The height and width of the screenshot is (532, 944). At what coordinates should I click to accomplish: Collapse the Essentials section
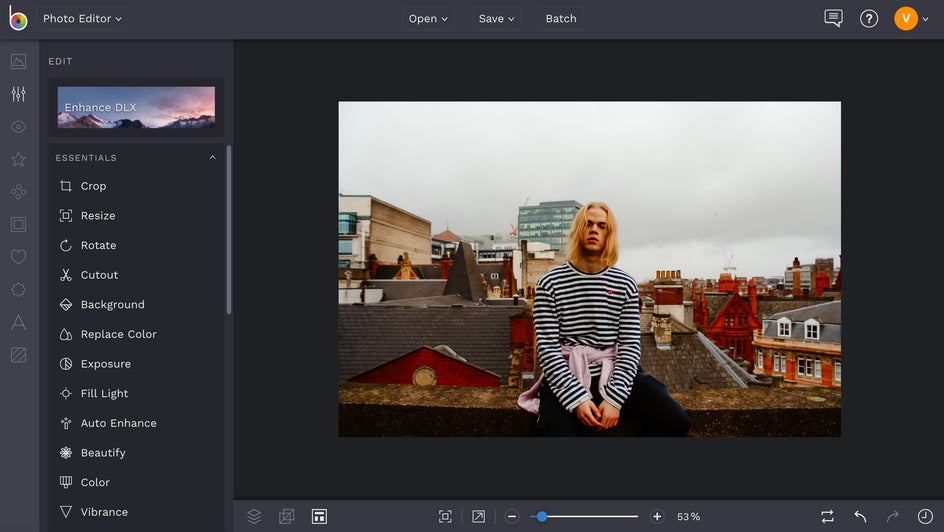(212, 158)
